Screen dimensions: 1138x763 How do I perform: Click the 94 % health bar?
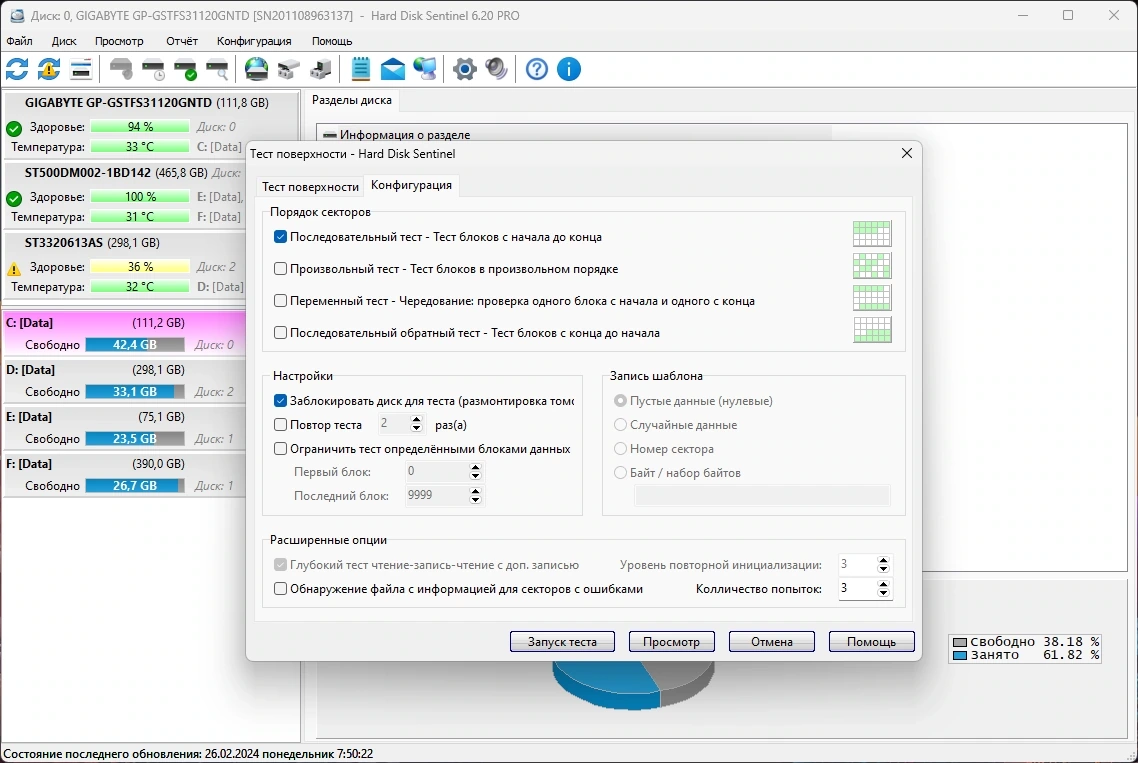coord(140,127)
